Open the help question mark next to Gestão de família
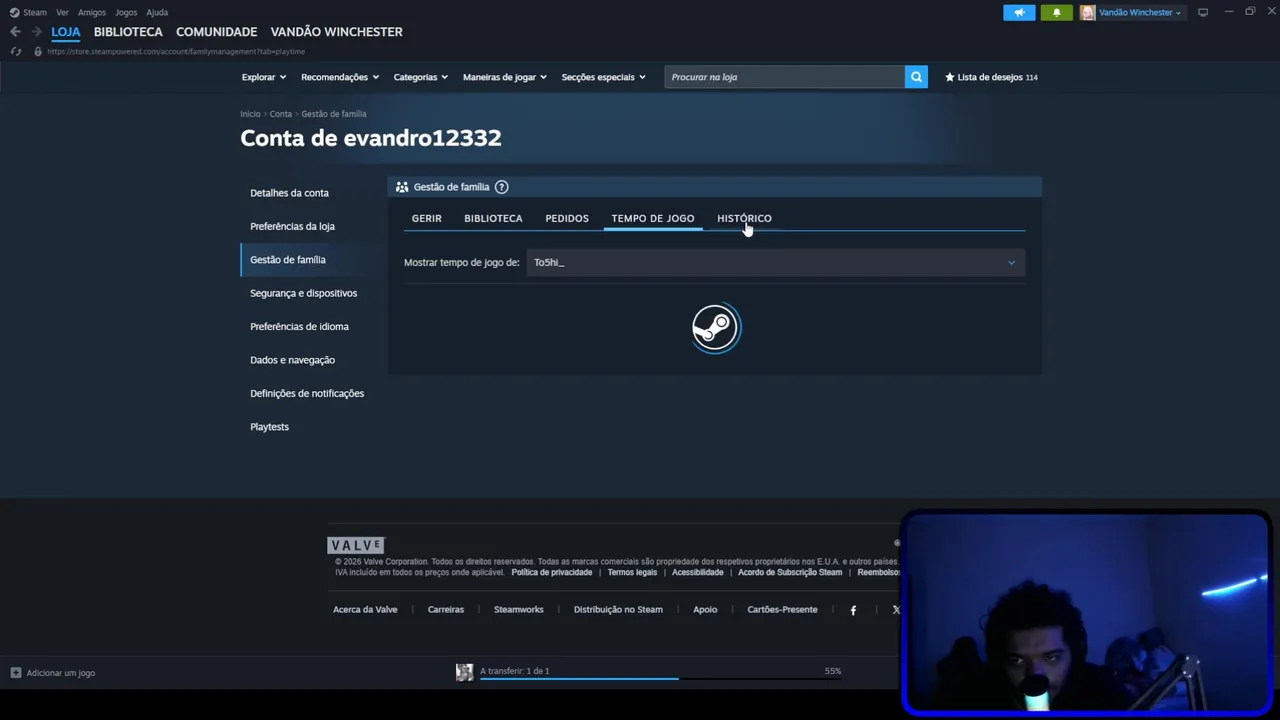Screen dimensions: 1280x720 (502, 187)
